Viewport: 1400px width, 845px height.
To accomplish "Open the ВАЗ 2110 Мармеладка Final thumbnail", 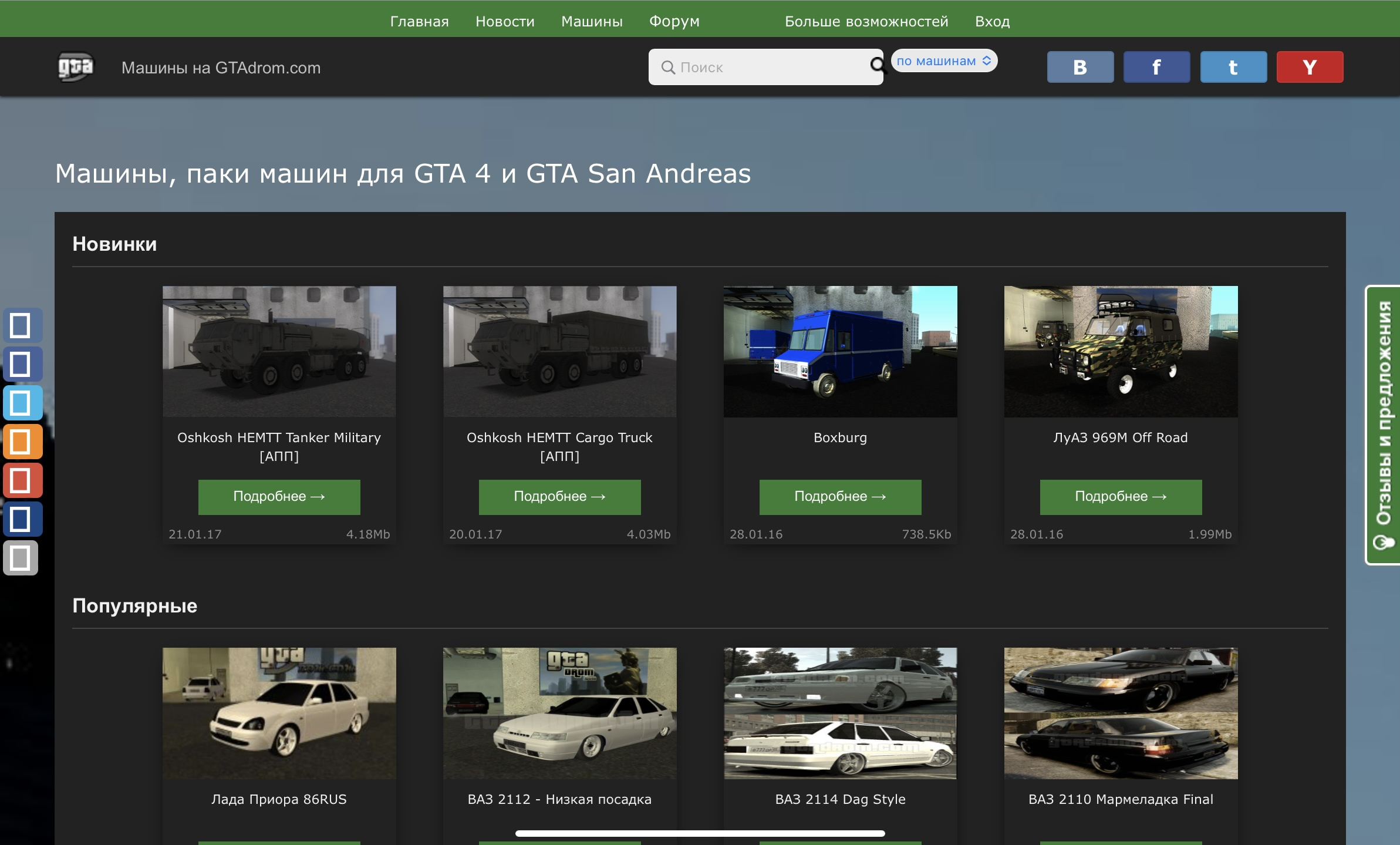I will coord(1121,713).
